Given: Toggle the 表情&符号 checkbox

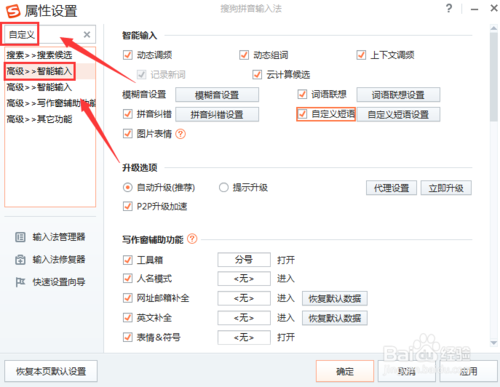Looking at the screenshot, I should (x=128, y=337).
